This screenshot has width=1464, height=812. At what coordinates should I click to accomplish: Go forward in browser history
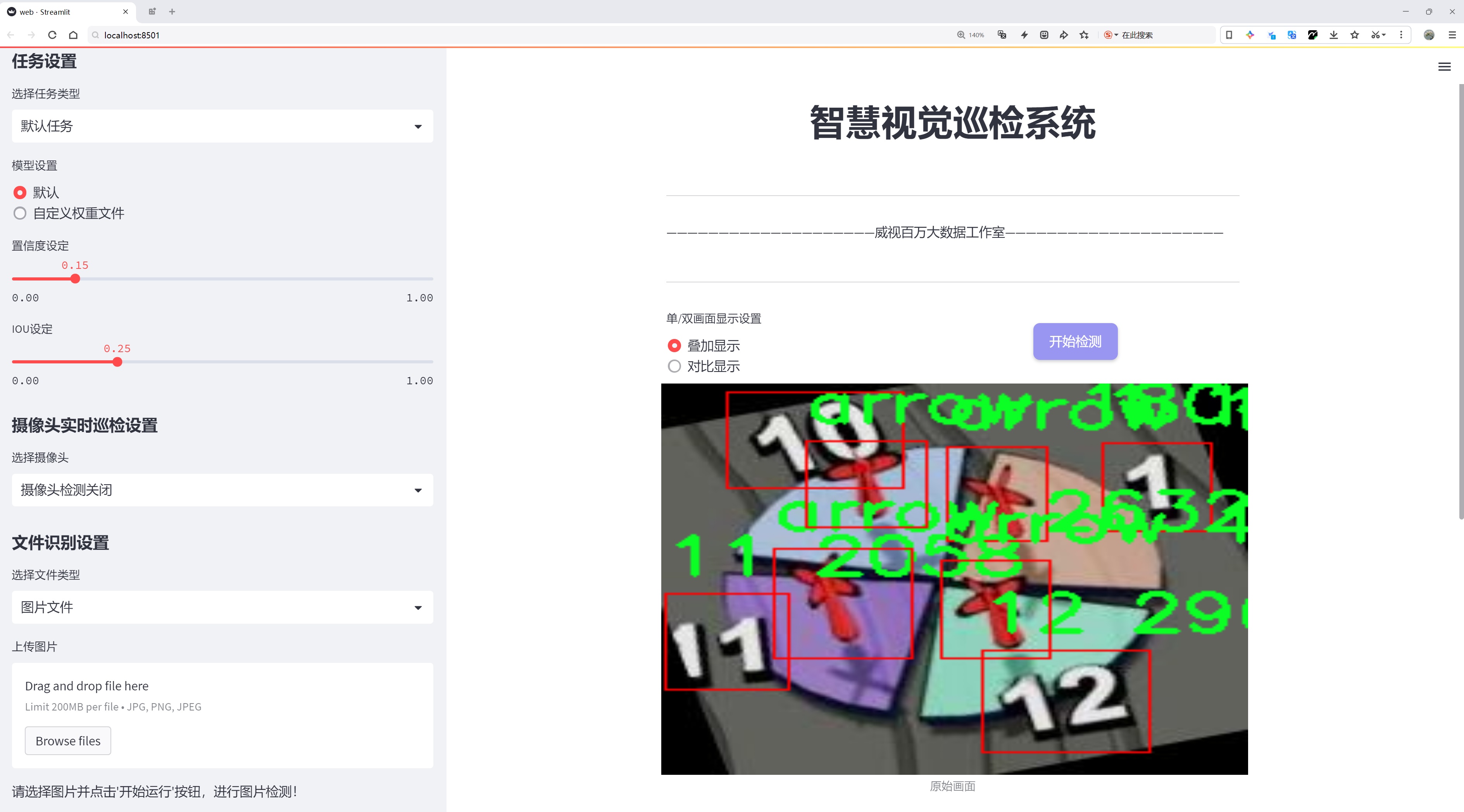point(31,34)
